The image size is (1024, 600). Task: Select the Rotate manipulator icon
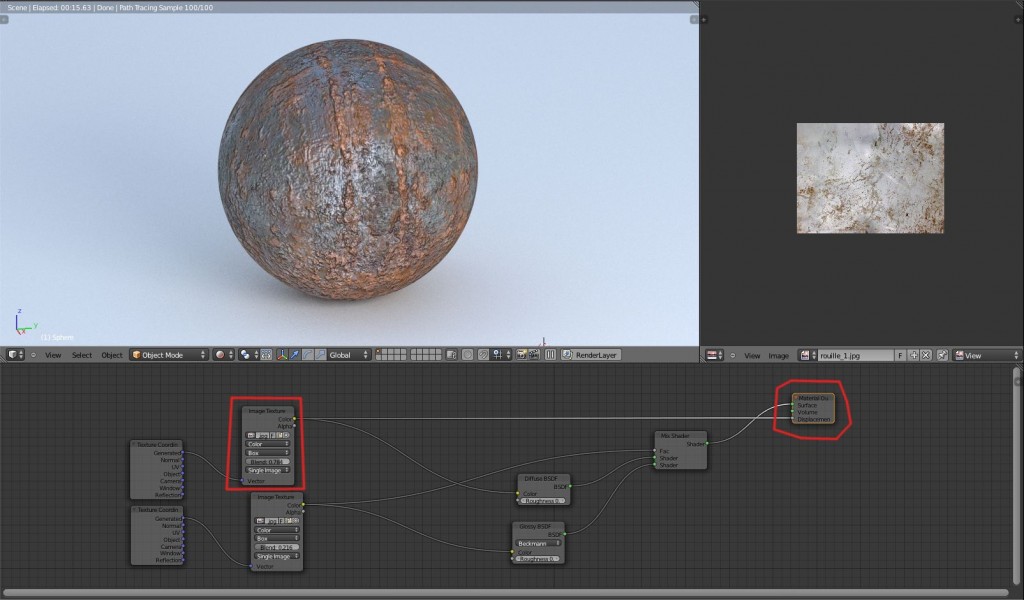pyautogui.click(x=306, y=355)
